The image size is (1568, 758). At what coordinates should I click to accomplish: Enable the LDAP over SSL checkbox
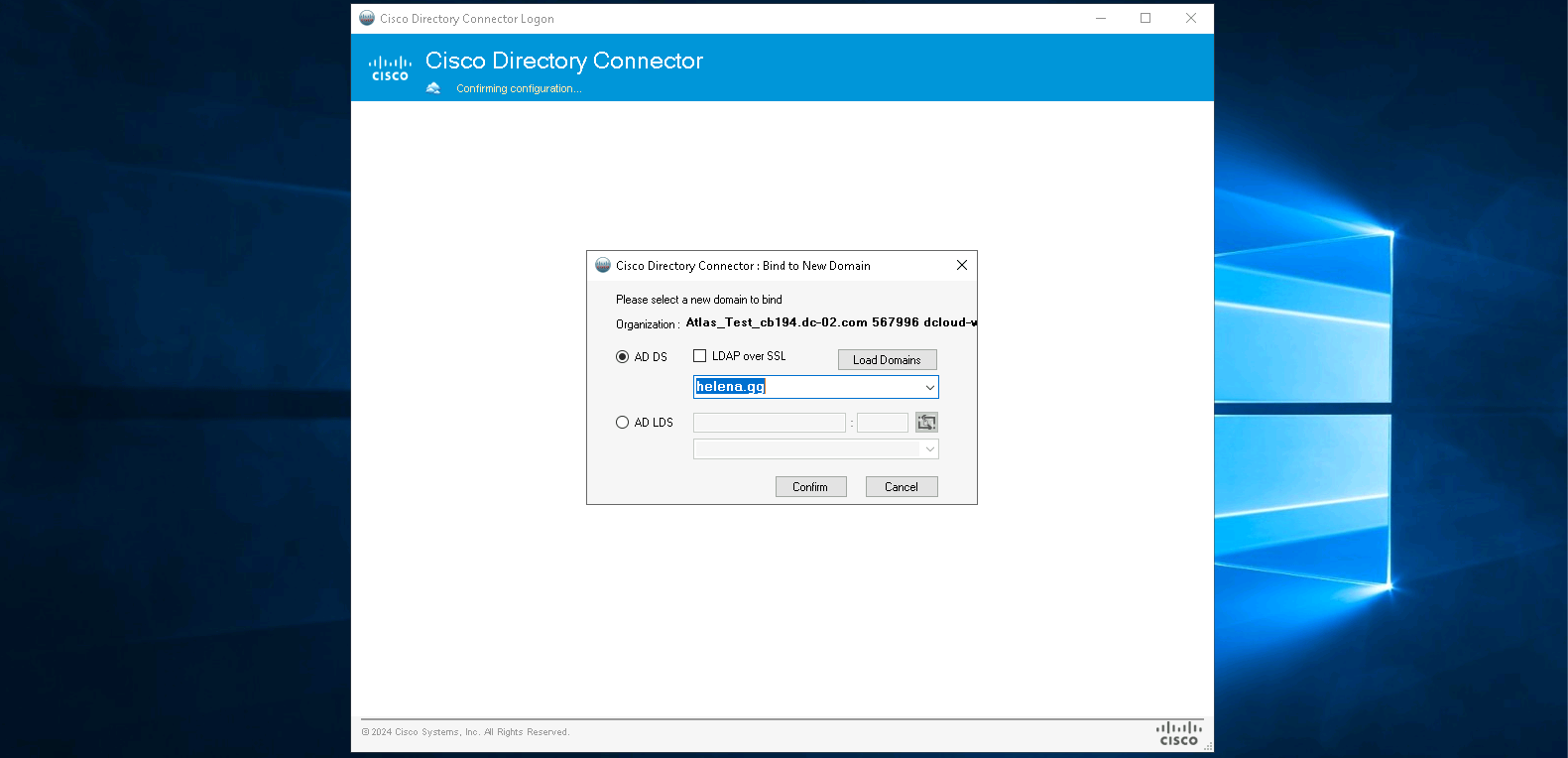click(x=700, y=356)
